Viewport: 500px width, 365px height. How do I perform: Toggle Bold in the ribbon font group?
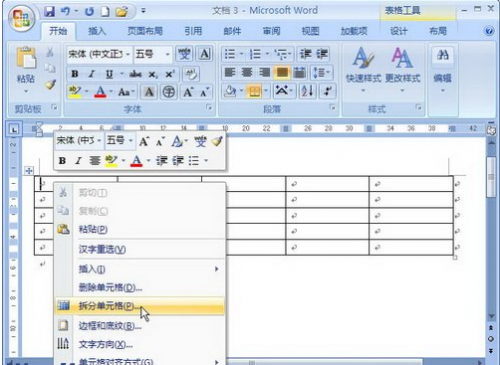75,74
